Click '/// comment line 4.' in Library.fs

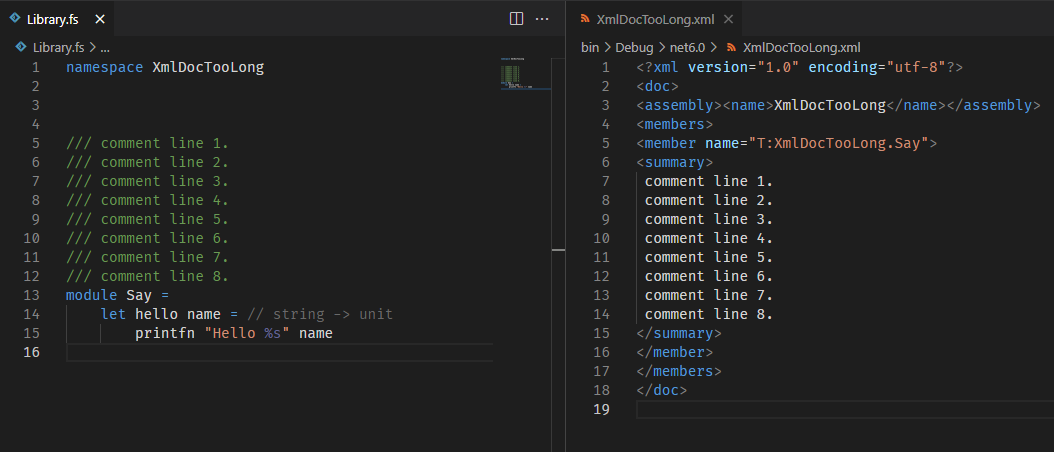(147, 200)
